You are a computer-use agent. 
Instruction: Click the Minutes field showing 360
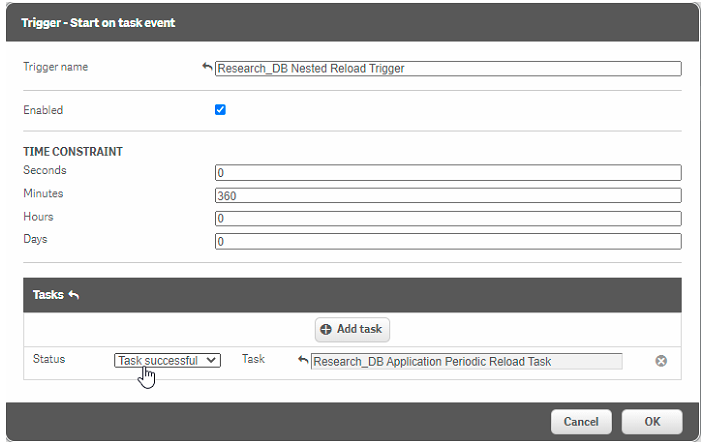pyautogui.click(x=448, y=196)
